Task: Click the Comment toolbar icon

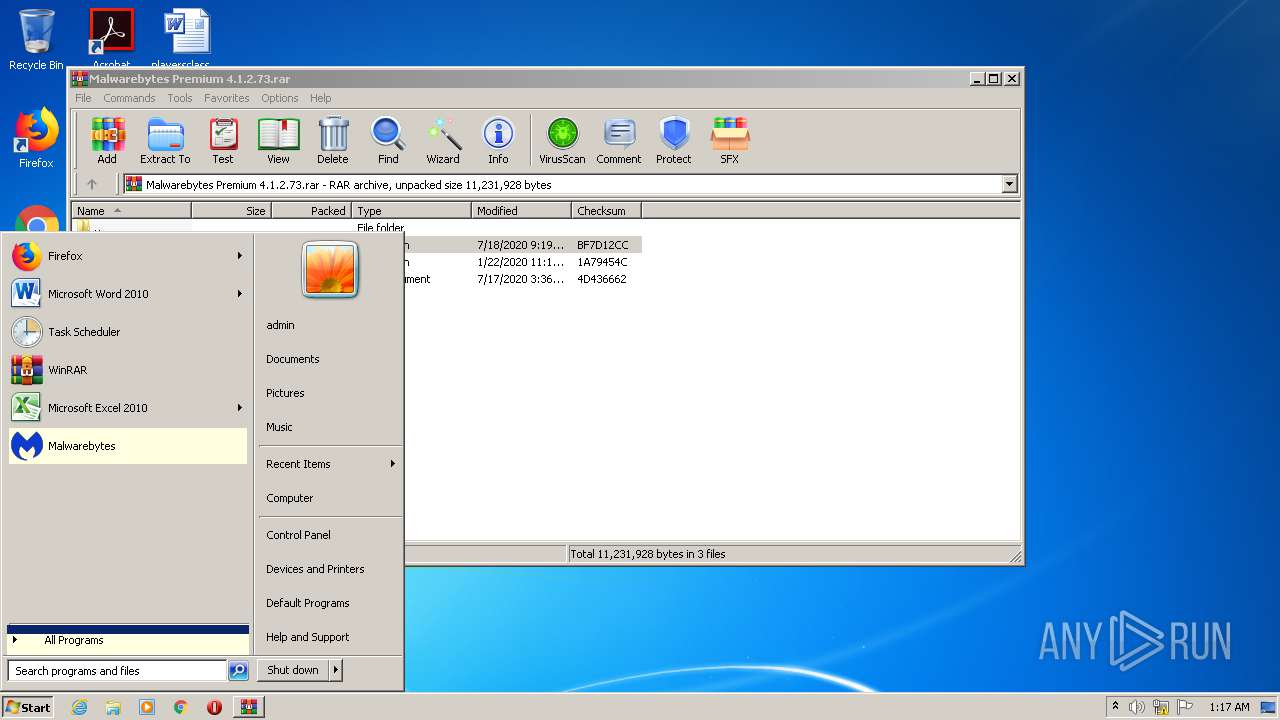Action: coord(619,141)
